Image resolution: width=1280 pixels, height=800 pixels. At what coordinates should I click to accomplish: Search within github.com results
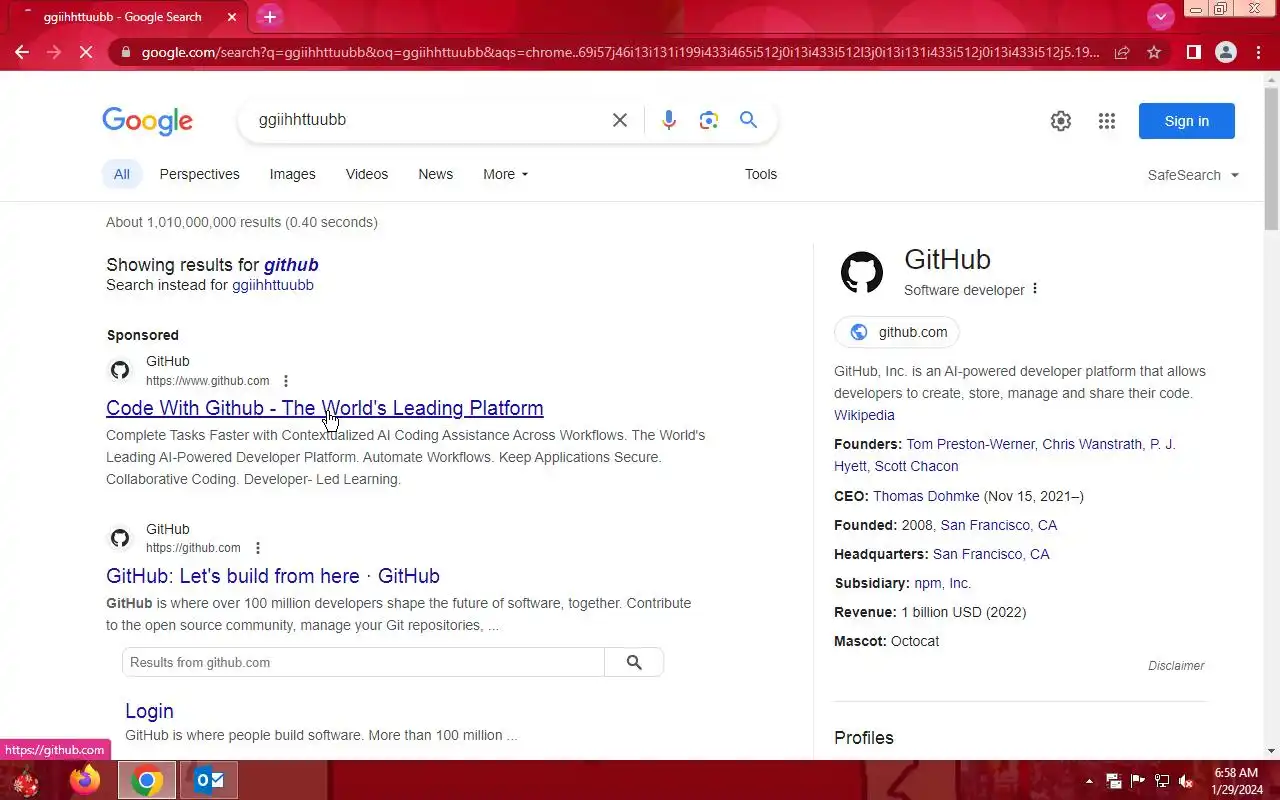[x=634, y=662]
